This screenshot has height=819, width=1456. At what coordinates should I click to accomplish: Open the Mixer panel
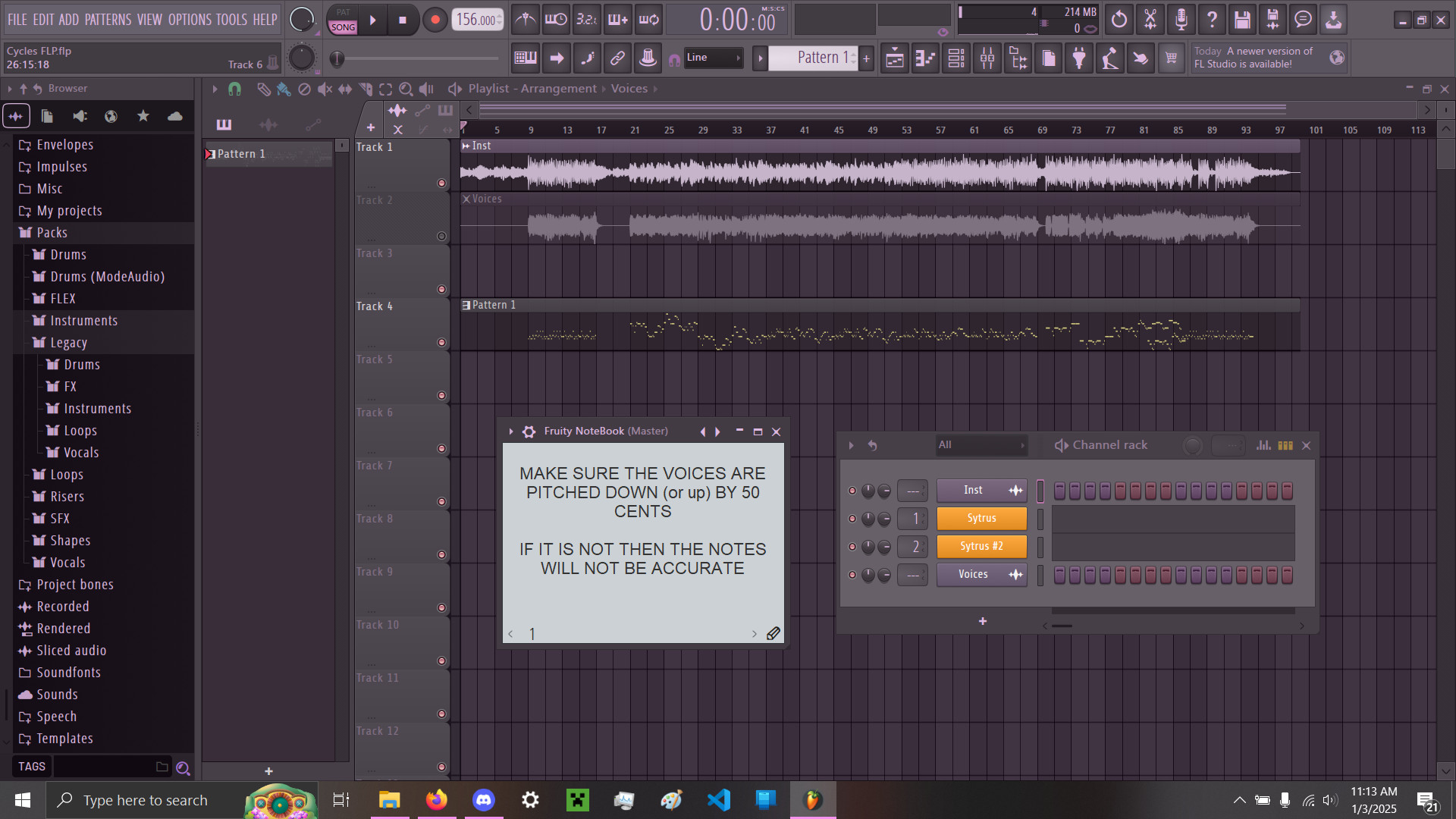click(987, 58)
